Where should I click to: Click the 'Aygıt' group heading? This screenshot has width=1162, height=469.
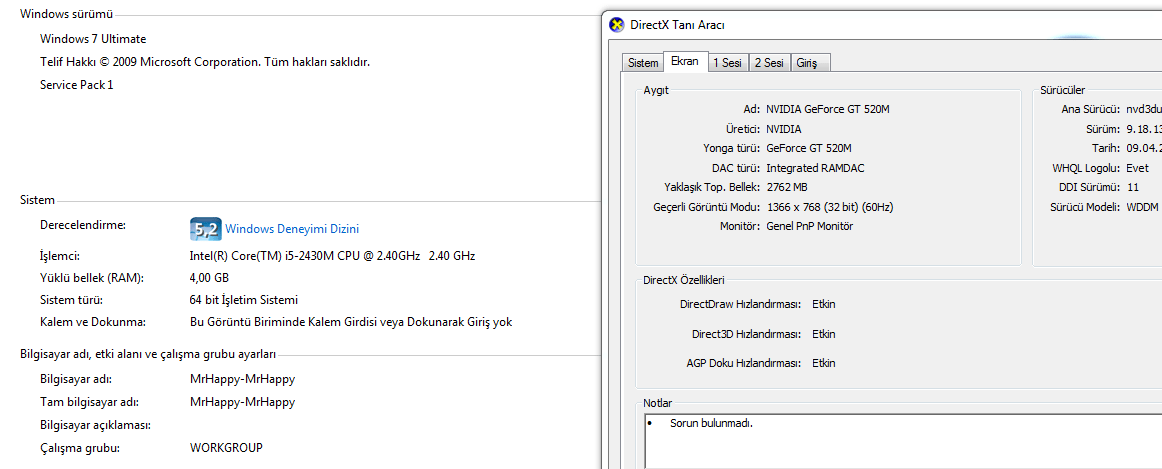point(656,90)
